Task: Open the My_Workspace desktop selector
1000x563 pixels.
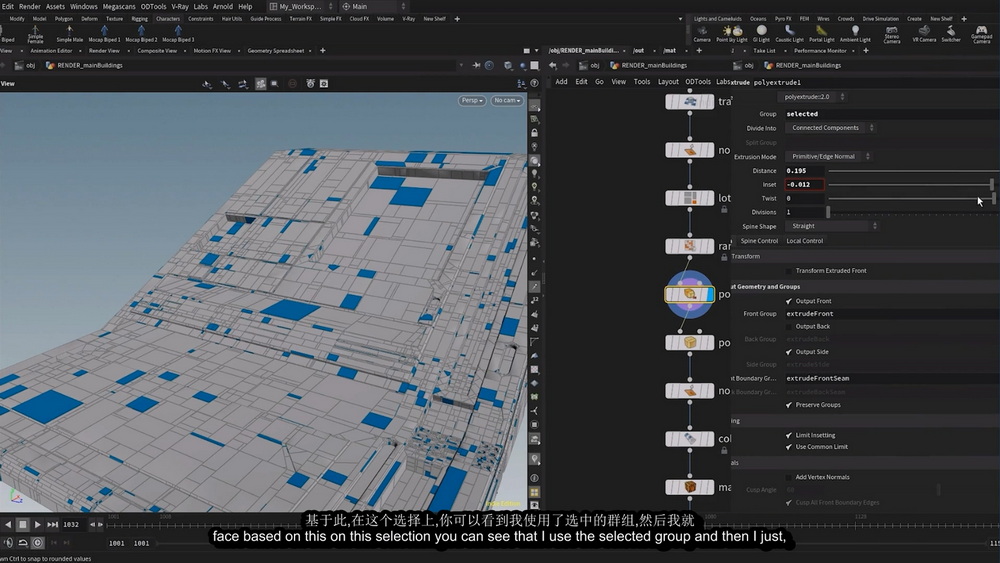Action: pyautogui.click(x=300, y=6)
